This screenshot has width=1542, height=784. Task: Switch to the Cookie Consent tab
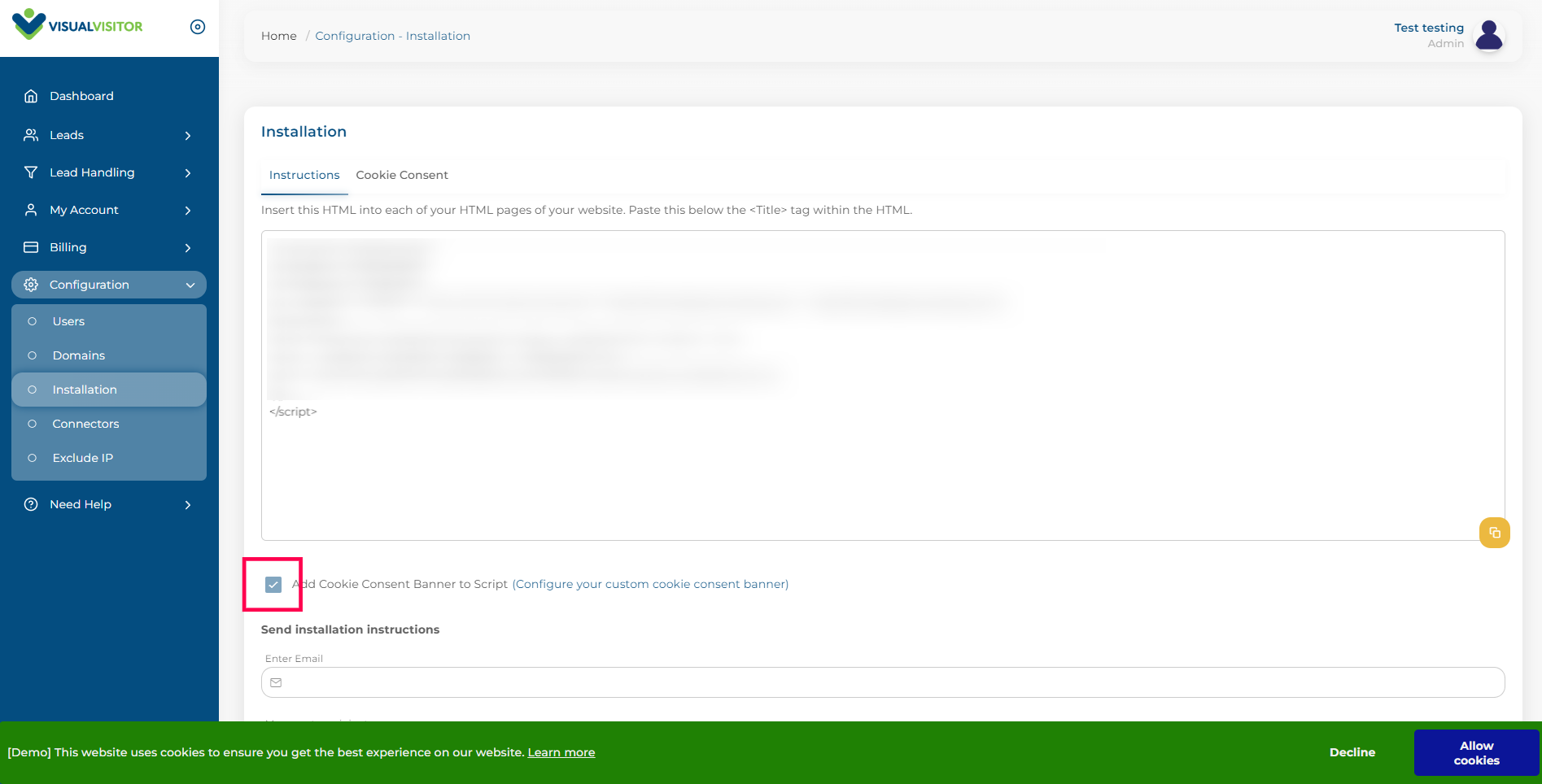[402, 175]
